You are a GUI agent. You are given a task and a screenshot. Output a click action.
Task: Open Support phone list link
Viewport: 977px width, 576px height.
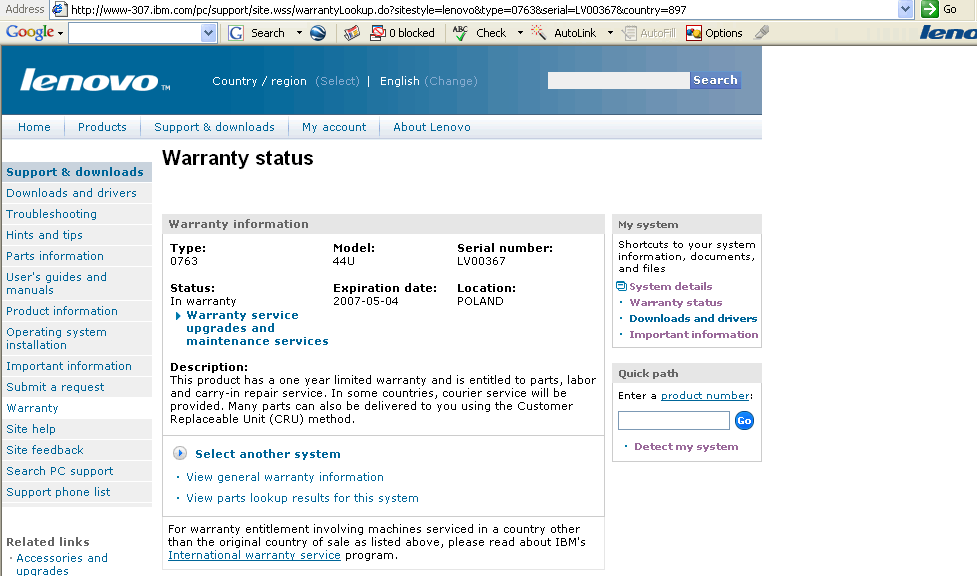(58, 492)
